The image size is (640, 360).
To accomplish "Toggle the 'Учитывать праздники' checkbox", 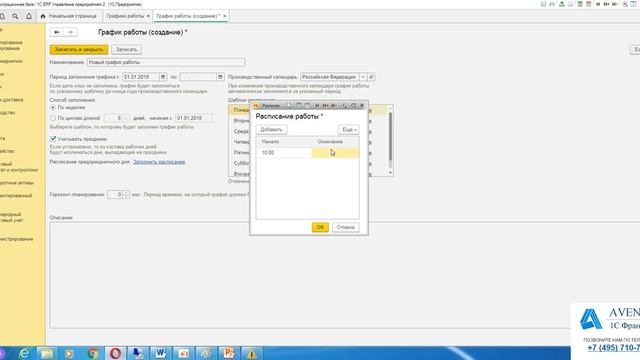I will coord(53,139).
